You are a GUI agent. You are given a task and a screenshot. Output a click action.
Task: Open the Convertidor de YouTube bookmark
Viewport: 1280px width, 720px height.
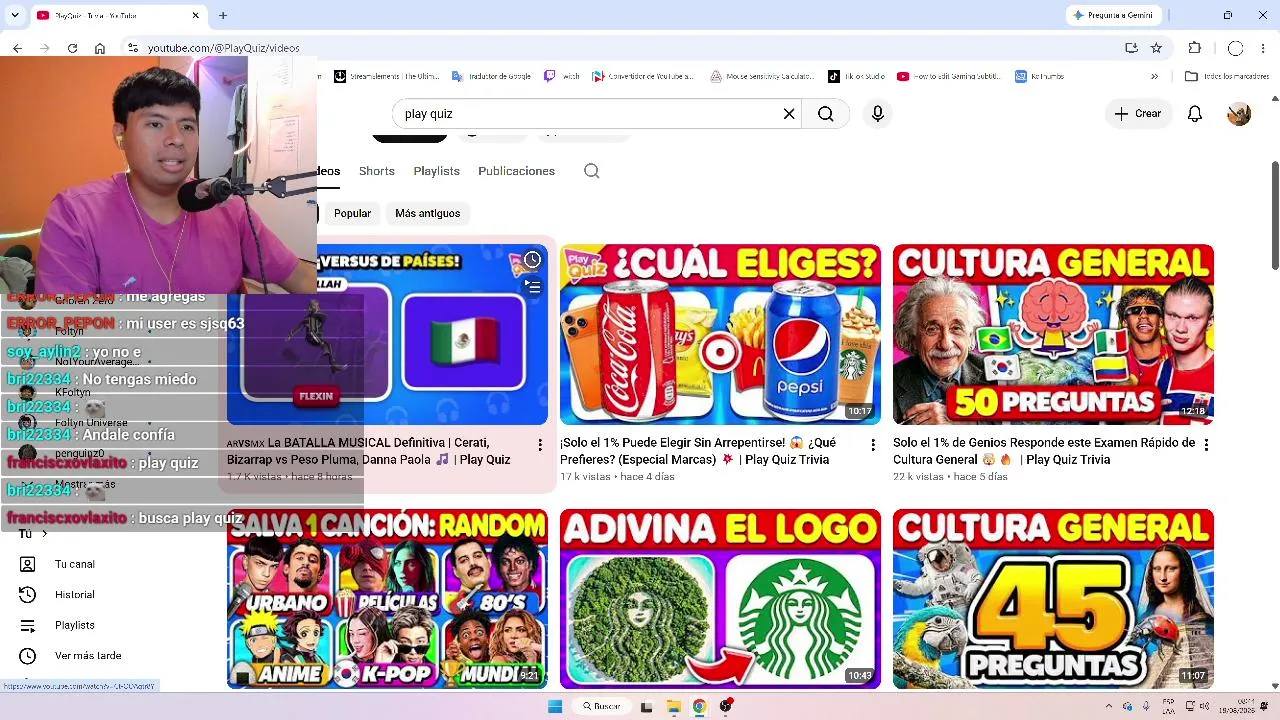pyautogui.click(x=642, y=76)
